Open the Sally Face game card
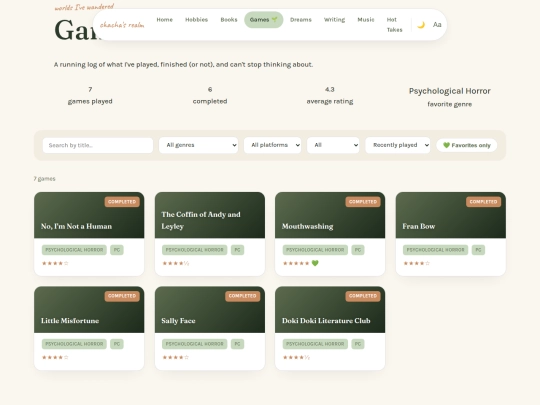 click(210, 328)
